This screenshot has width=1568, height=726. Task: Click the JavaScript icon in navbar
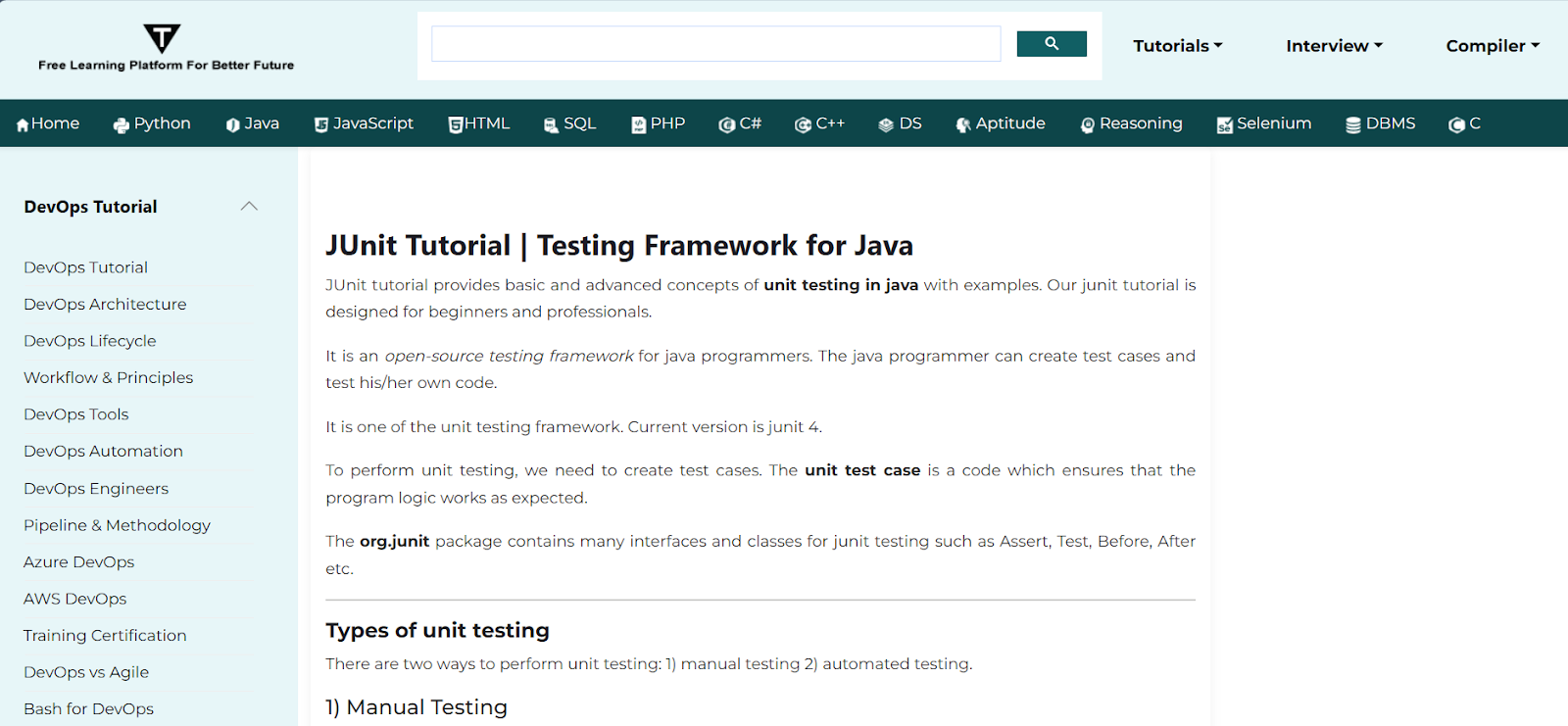coord(320,125)
